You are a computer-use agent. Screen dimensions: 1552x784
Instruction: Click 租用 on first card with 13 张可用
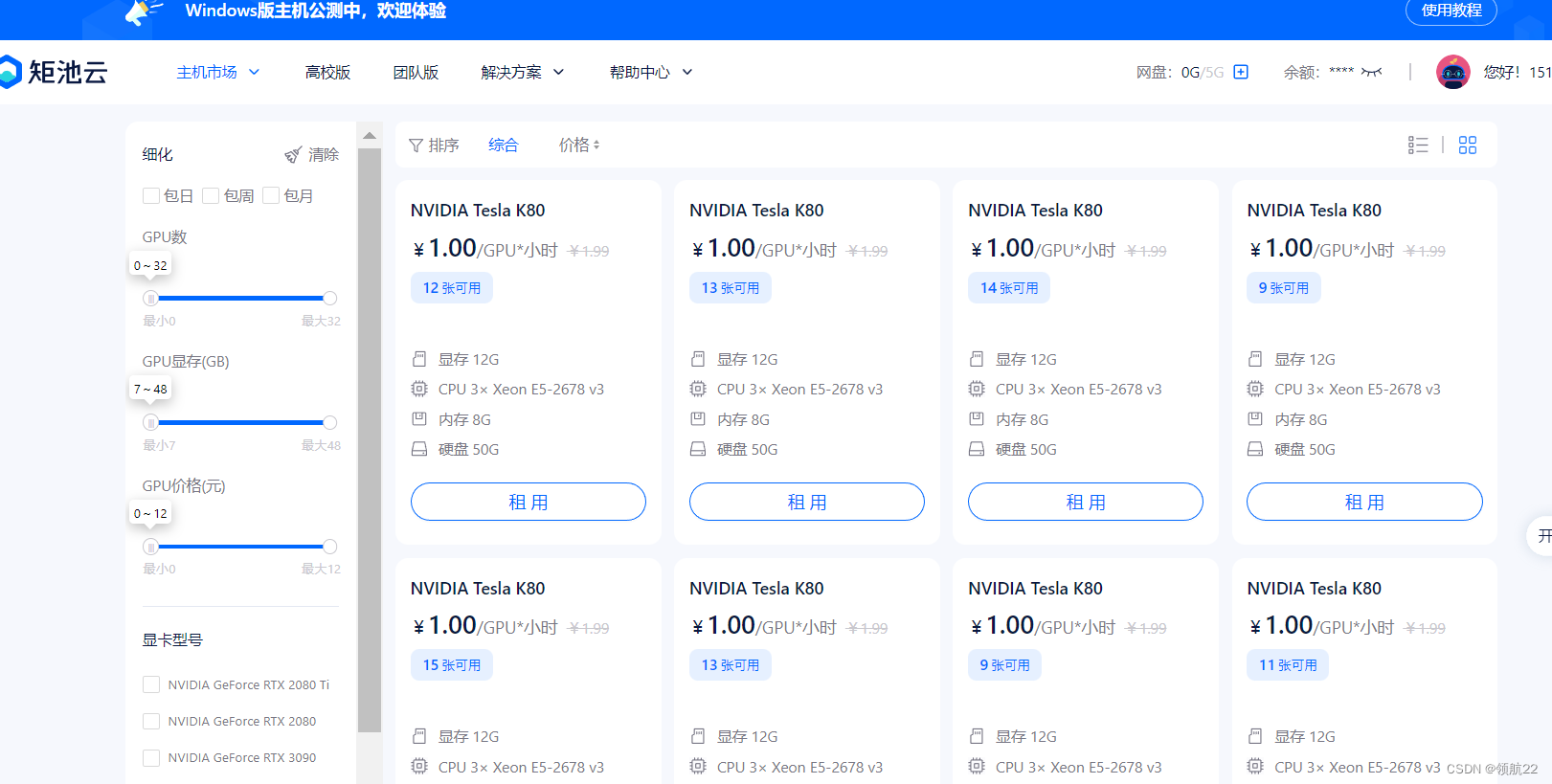(807, 502)
